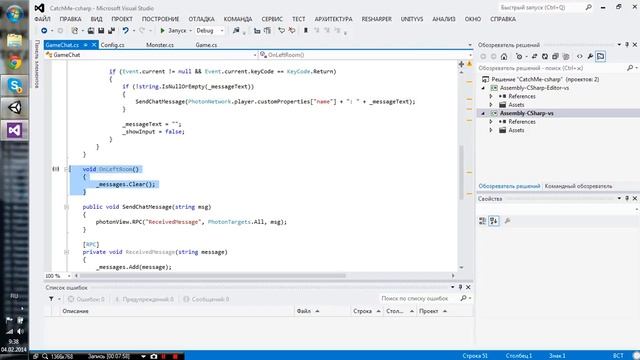Viewport: 640px width, 360px height.
Task: Open the ПРАВКА menu
Action: [x=70, y=19]
